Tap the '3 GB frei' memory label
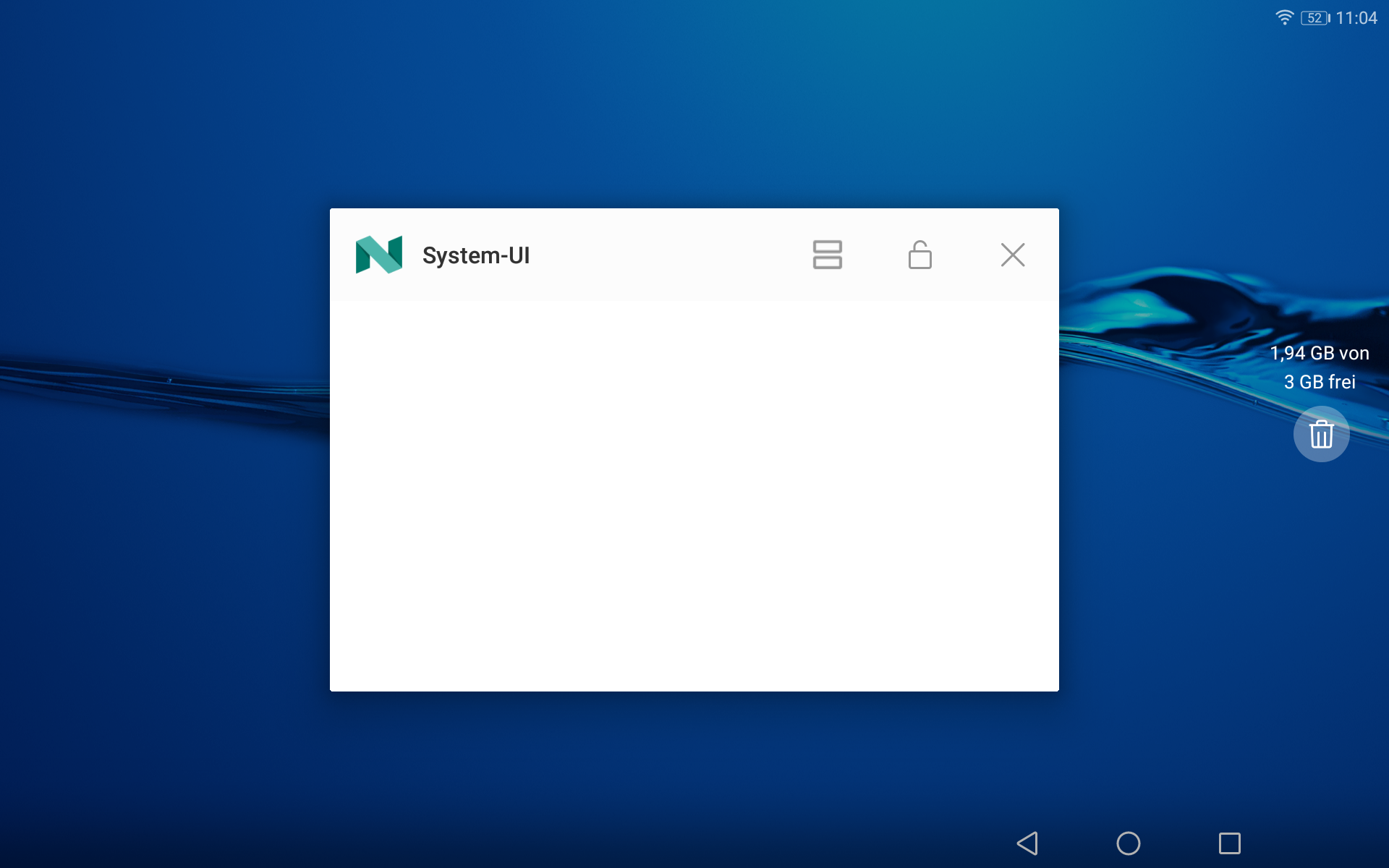This screenshot has height=868, width=1389. (x=1319, y=382)
